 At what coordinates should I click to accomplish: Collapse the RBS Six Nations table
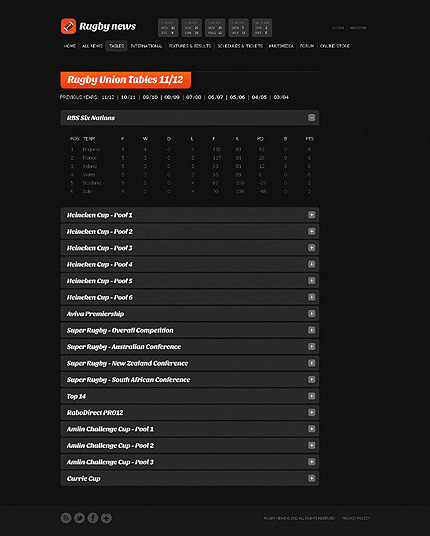click(x=311, y=118)
